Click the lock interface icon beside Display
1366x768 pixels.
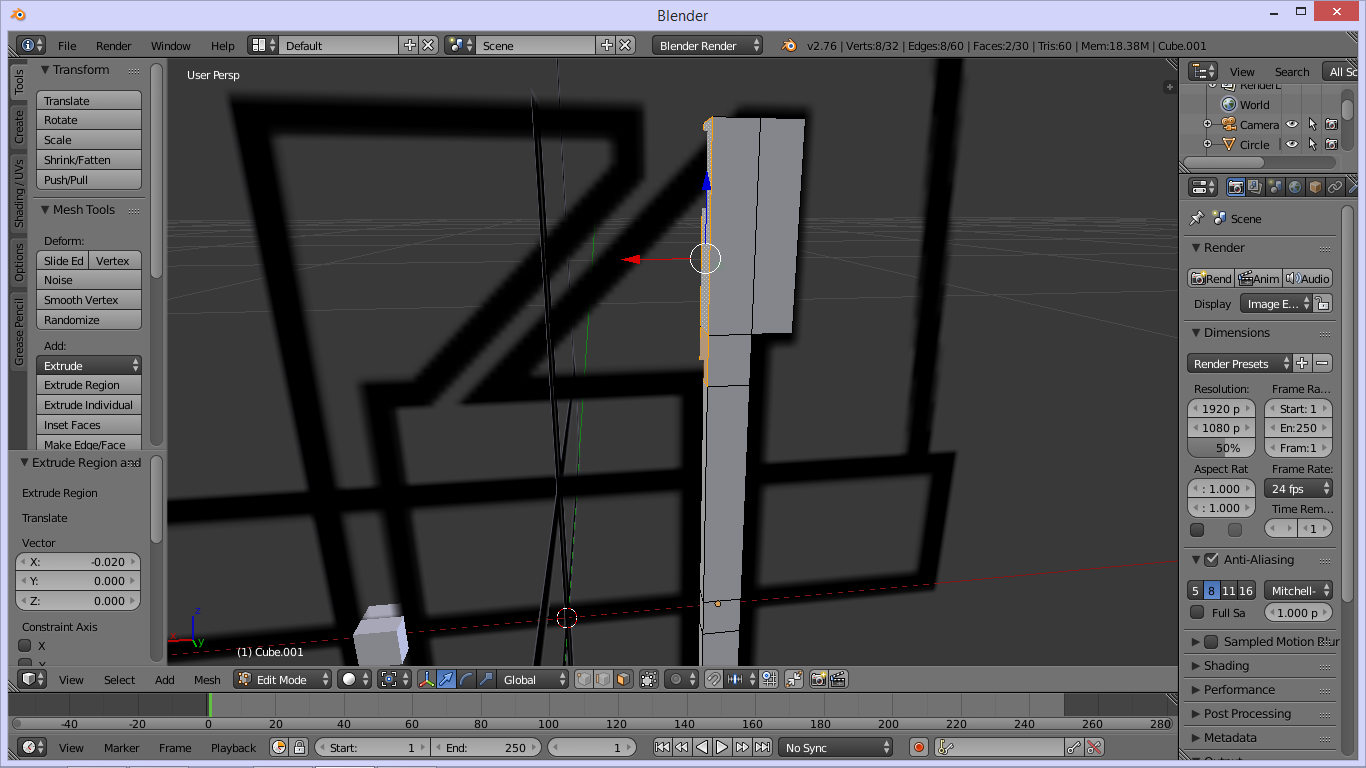click(1322, 304)
